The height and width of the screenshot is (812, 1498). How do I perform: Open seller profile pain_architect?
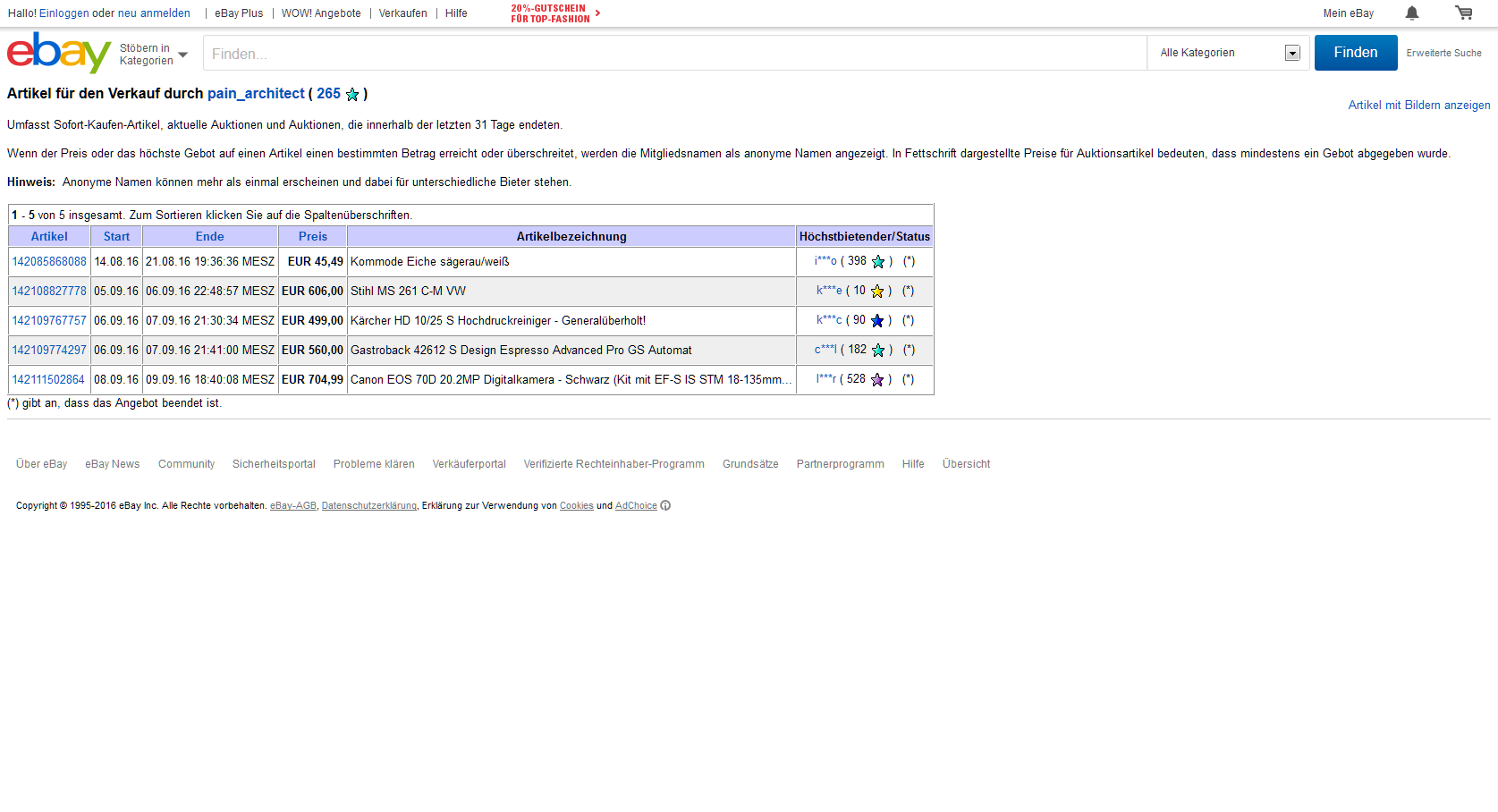256,94
